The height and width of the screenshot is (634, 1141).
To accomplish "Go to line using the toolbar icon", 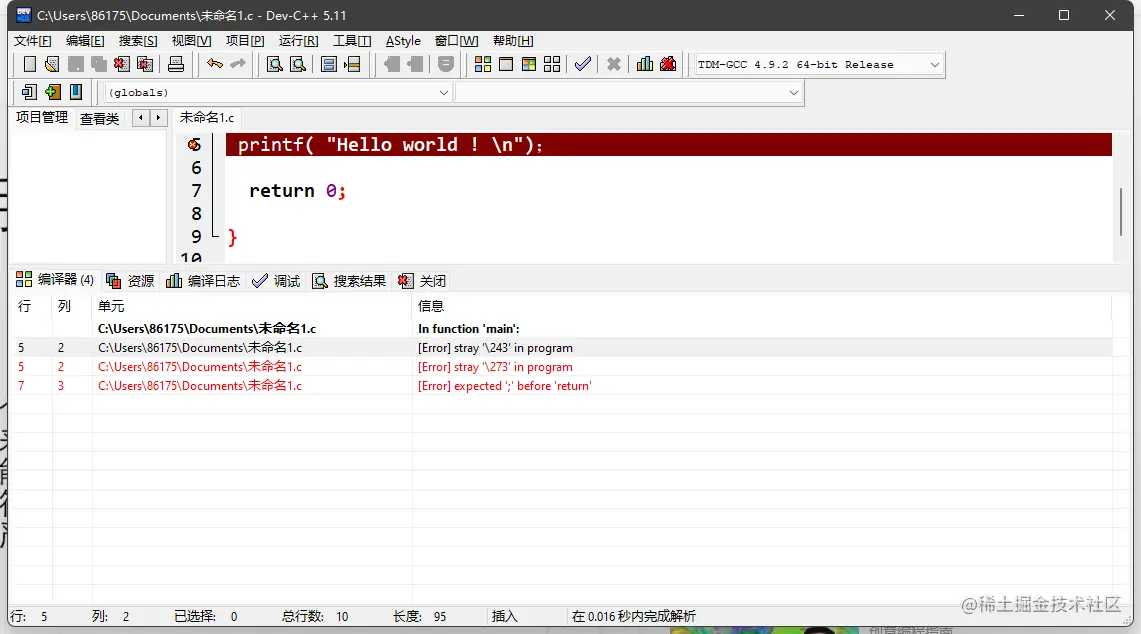I will (x=352, y=64).
